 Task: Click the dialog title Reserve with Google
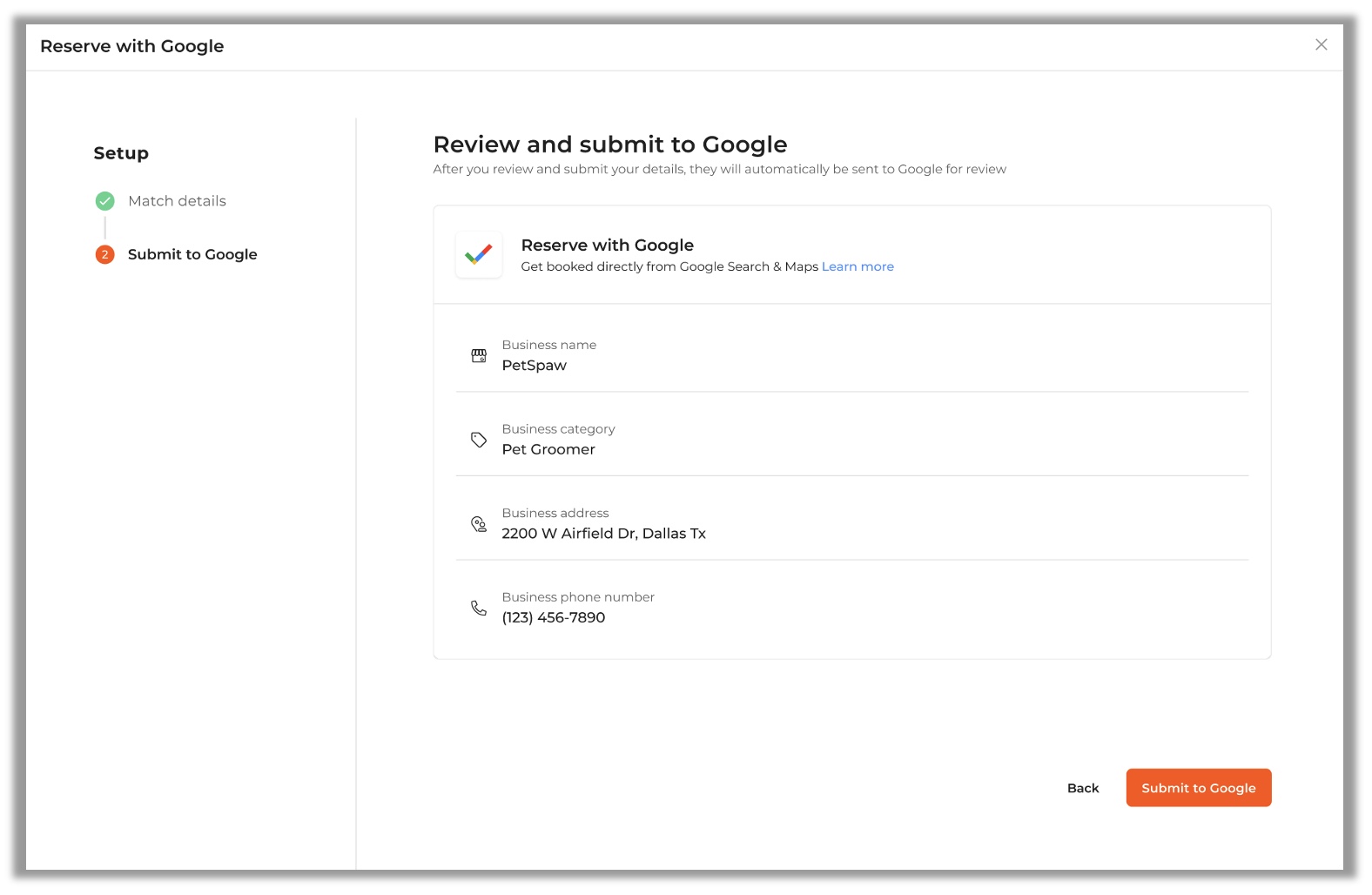click(131, 46)
